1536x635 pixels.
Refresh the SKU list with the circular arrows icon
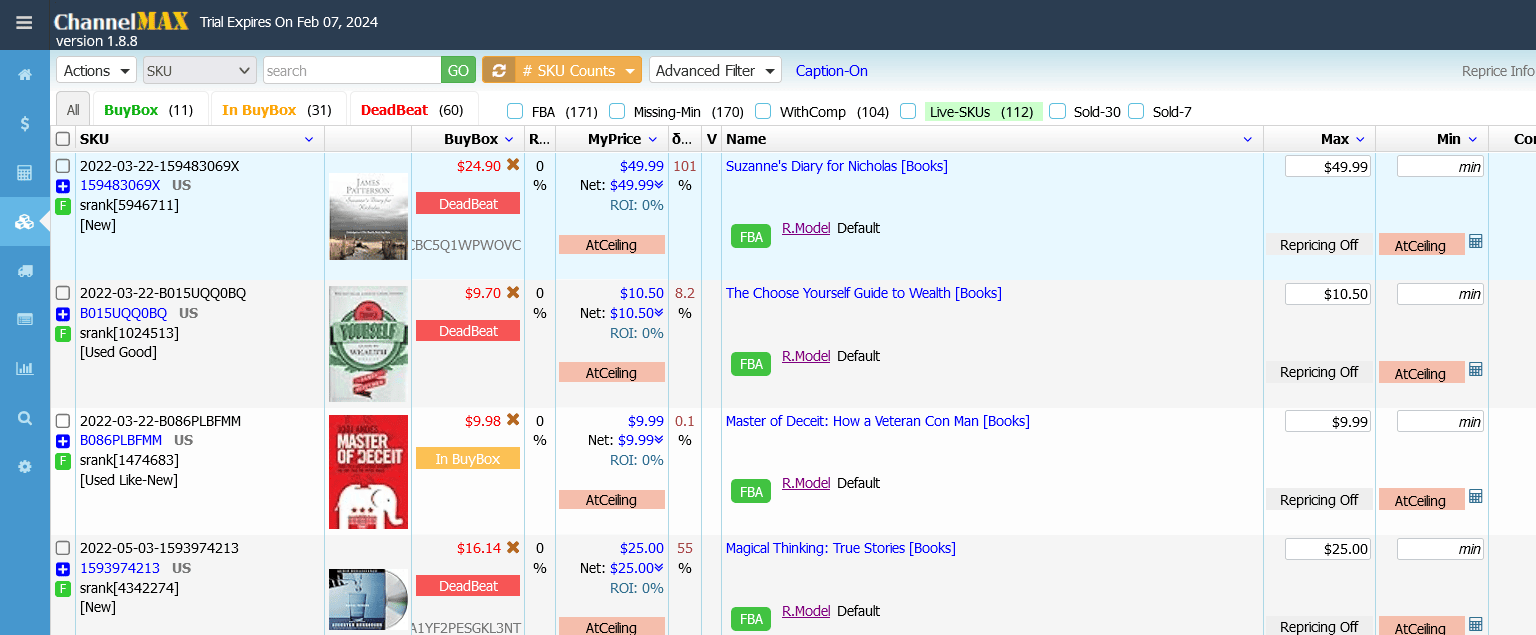coord(499,69)
